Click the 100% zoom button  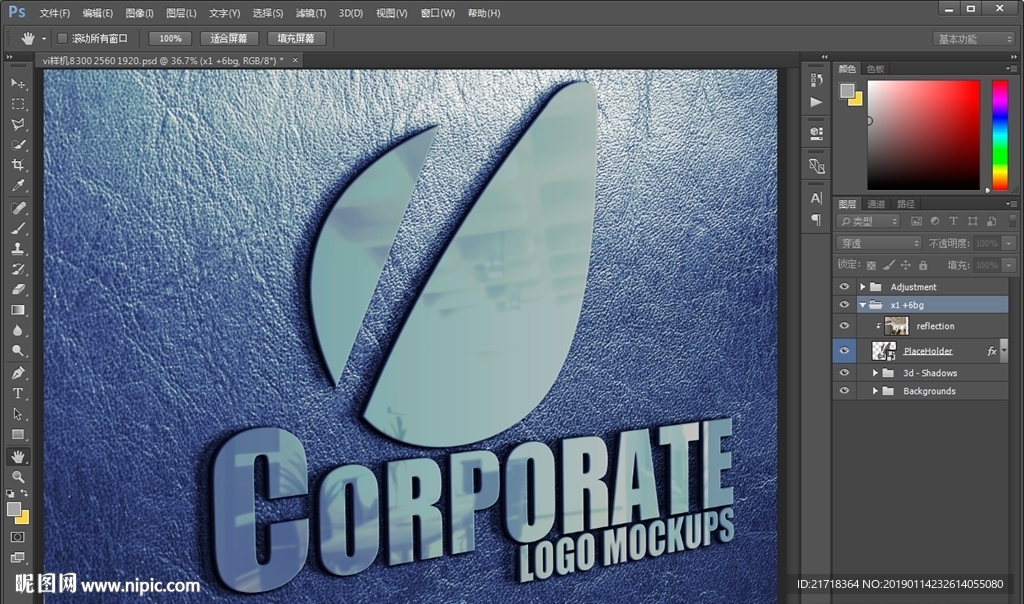[170, 39]
